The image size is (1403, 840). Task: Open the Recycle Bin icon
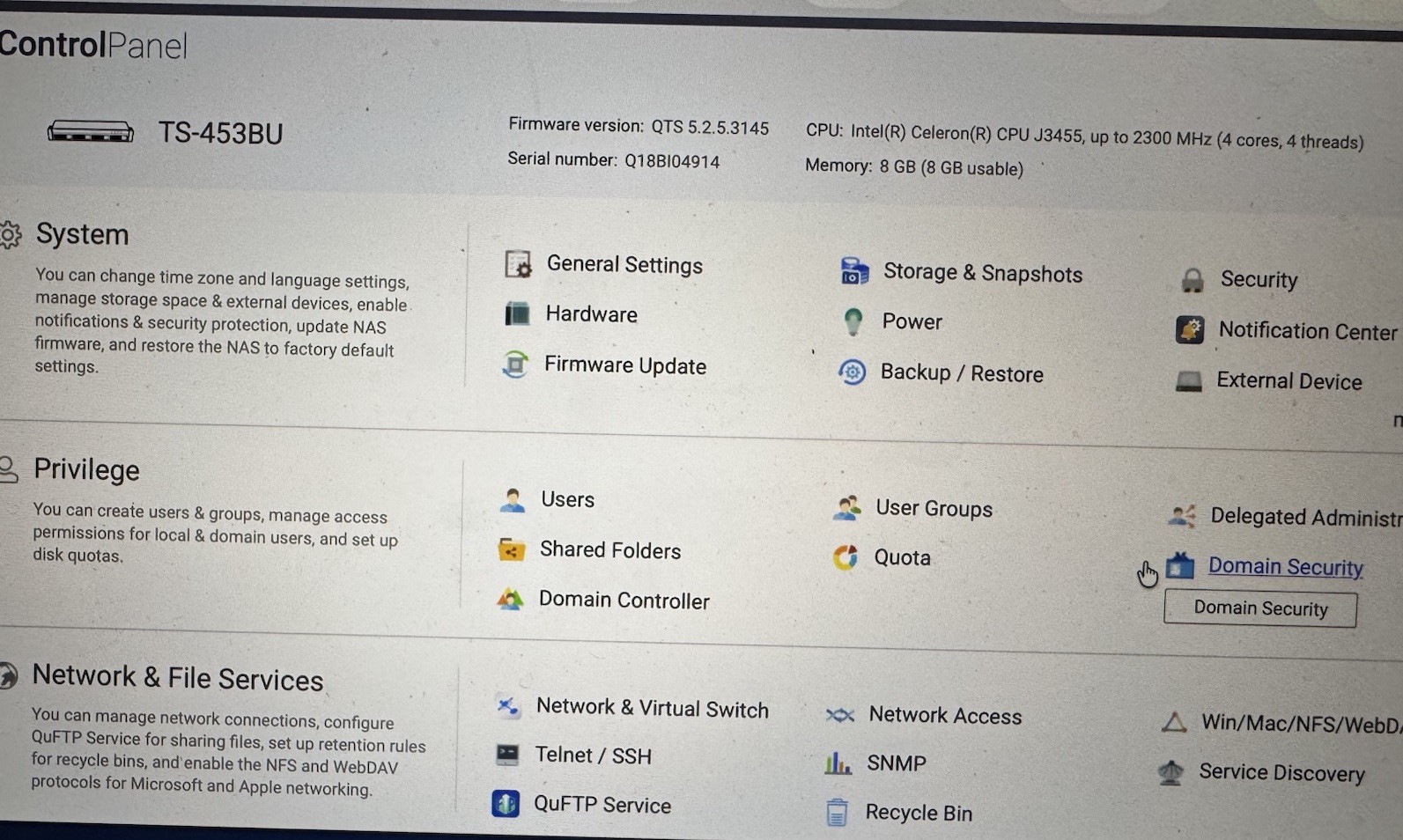[x=837, y=812]
